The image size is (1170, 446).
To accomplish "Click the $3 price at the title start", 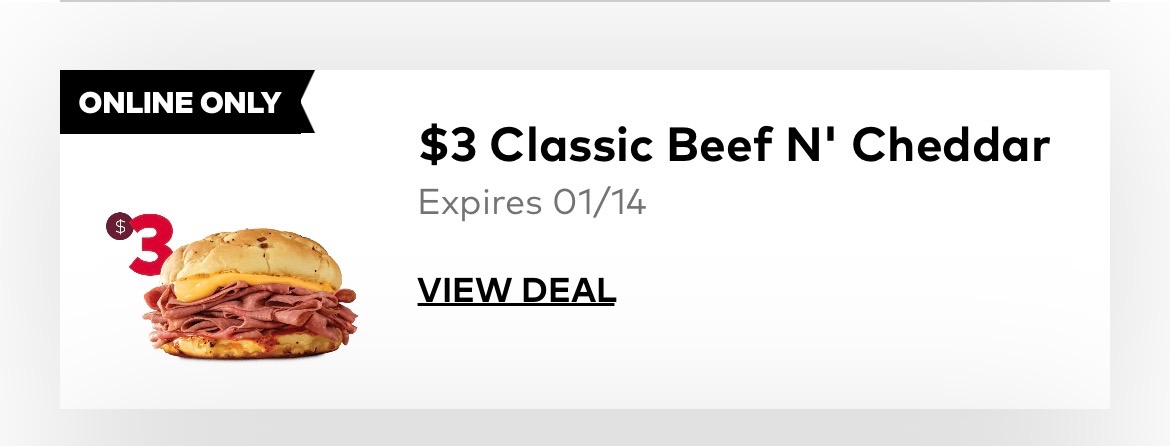I will [x=448, y=145].
